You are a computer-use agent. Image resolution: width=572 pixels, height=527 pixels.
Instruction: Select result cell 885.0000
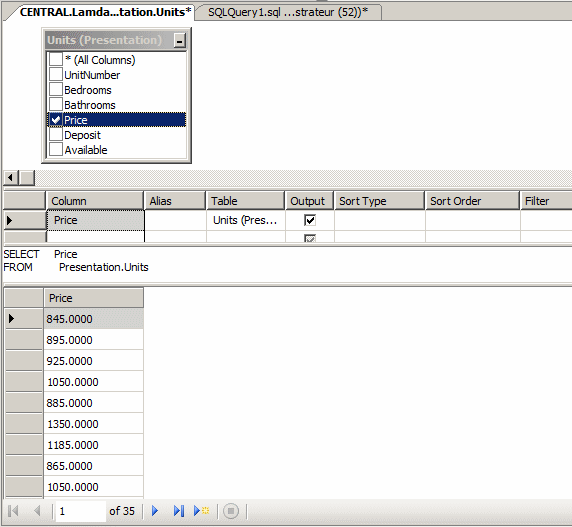click(94, 403)
